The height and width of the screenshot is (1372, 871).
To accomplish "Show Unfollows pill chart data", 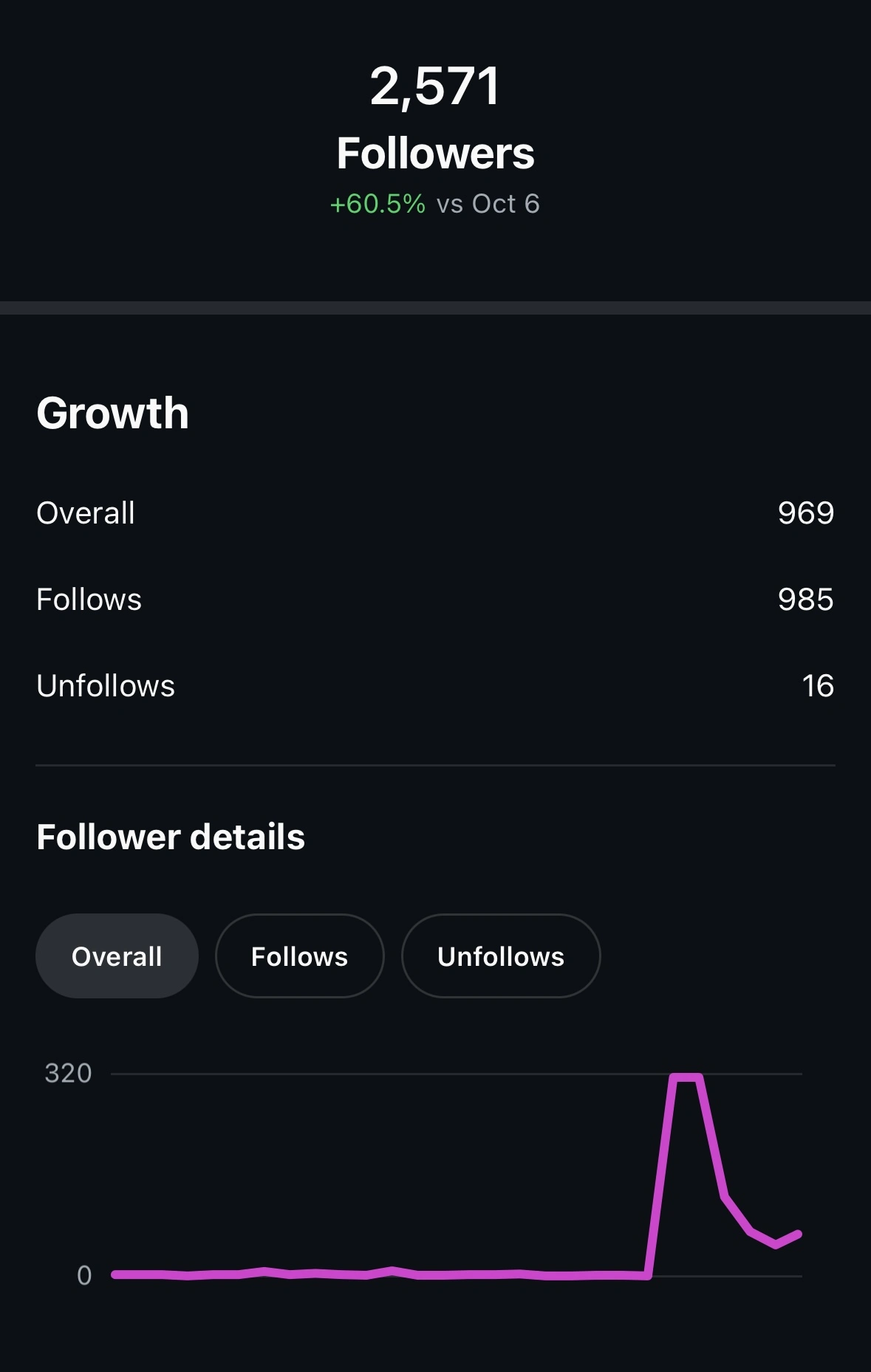I will click(500, 956).
